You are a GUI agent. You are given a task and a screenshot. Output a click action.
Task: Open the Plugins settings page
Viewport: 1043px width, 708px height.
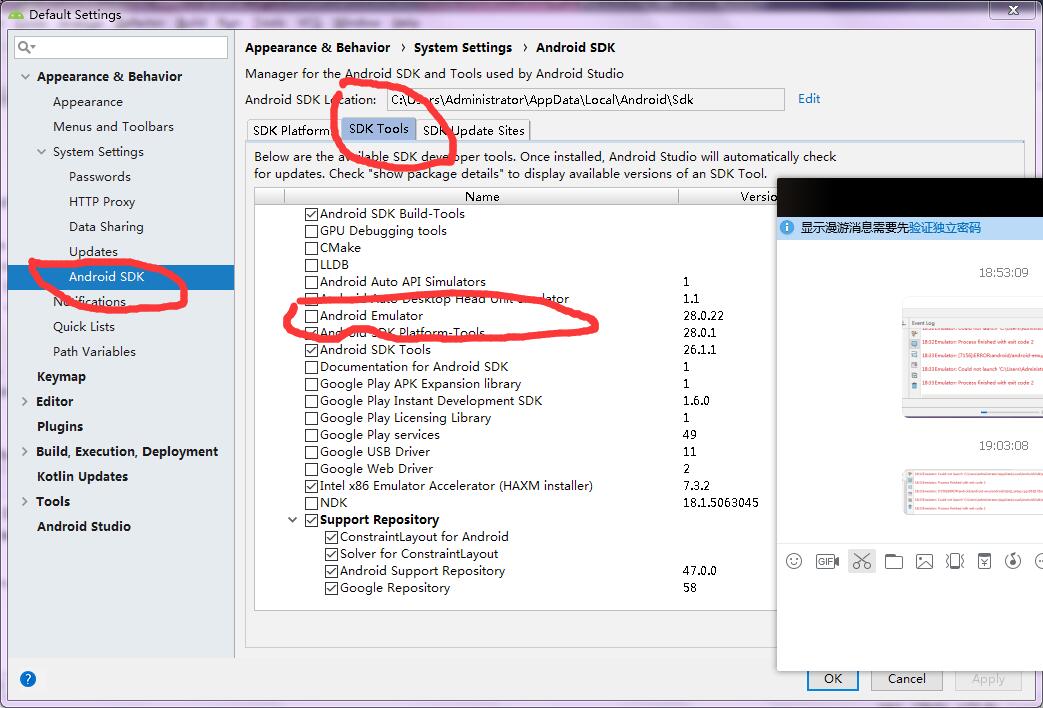point(60,427)
